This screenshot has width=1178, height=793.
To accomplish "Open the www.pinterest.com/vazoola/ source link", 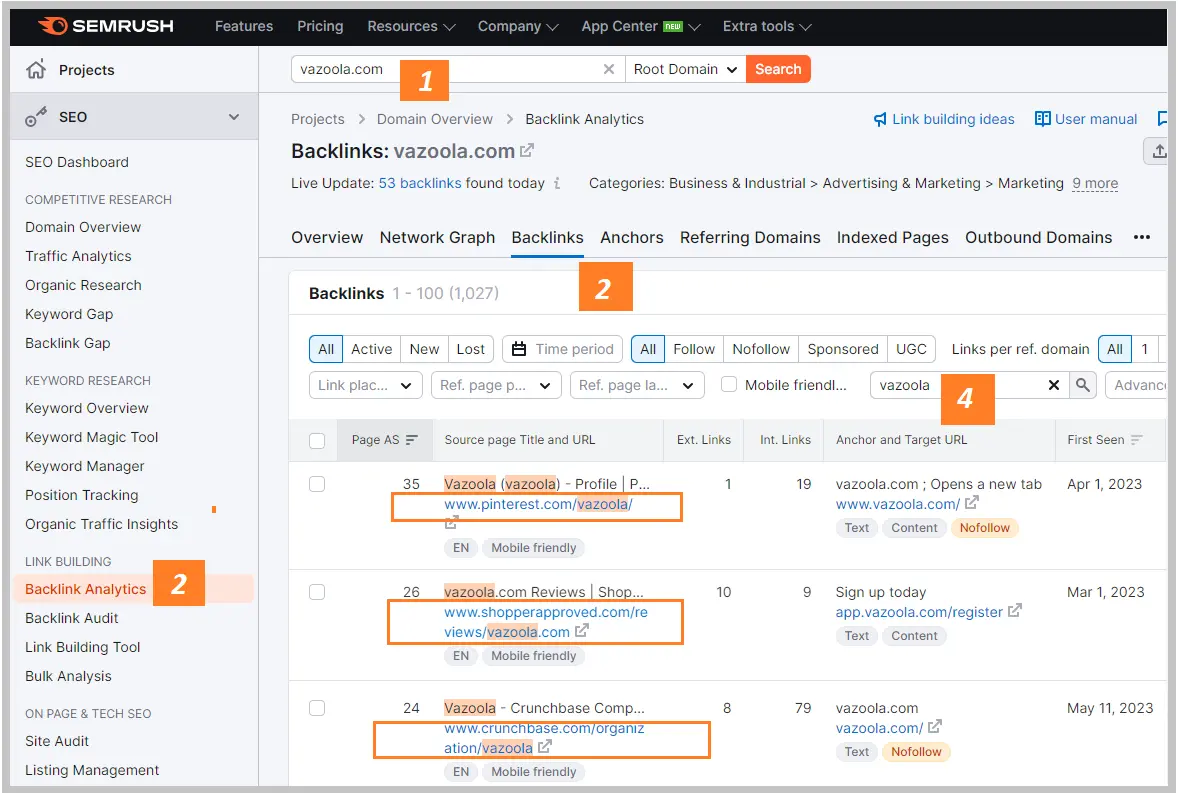I will (x=538, y=504).
